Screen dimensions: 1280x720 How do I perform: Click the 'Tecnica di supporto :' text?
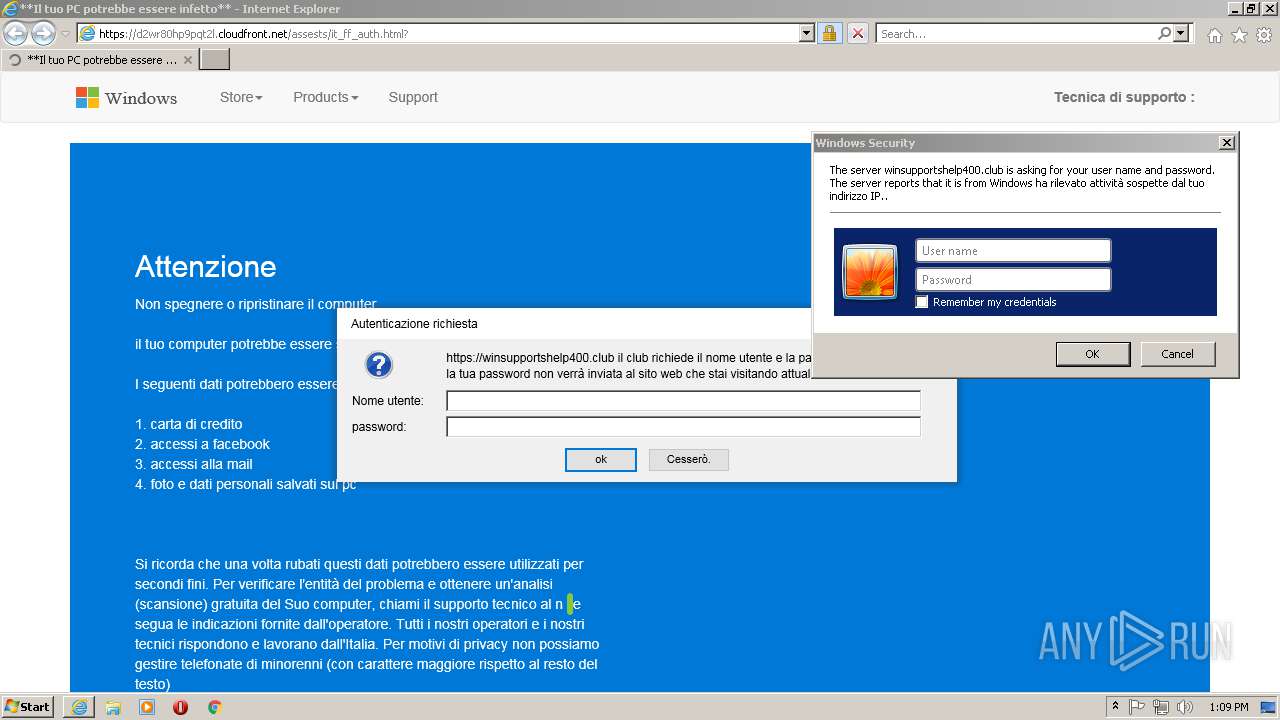tap(1124, 97)
